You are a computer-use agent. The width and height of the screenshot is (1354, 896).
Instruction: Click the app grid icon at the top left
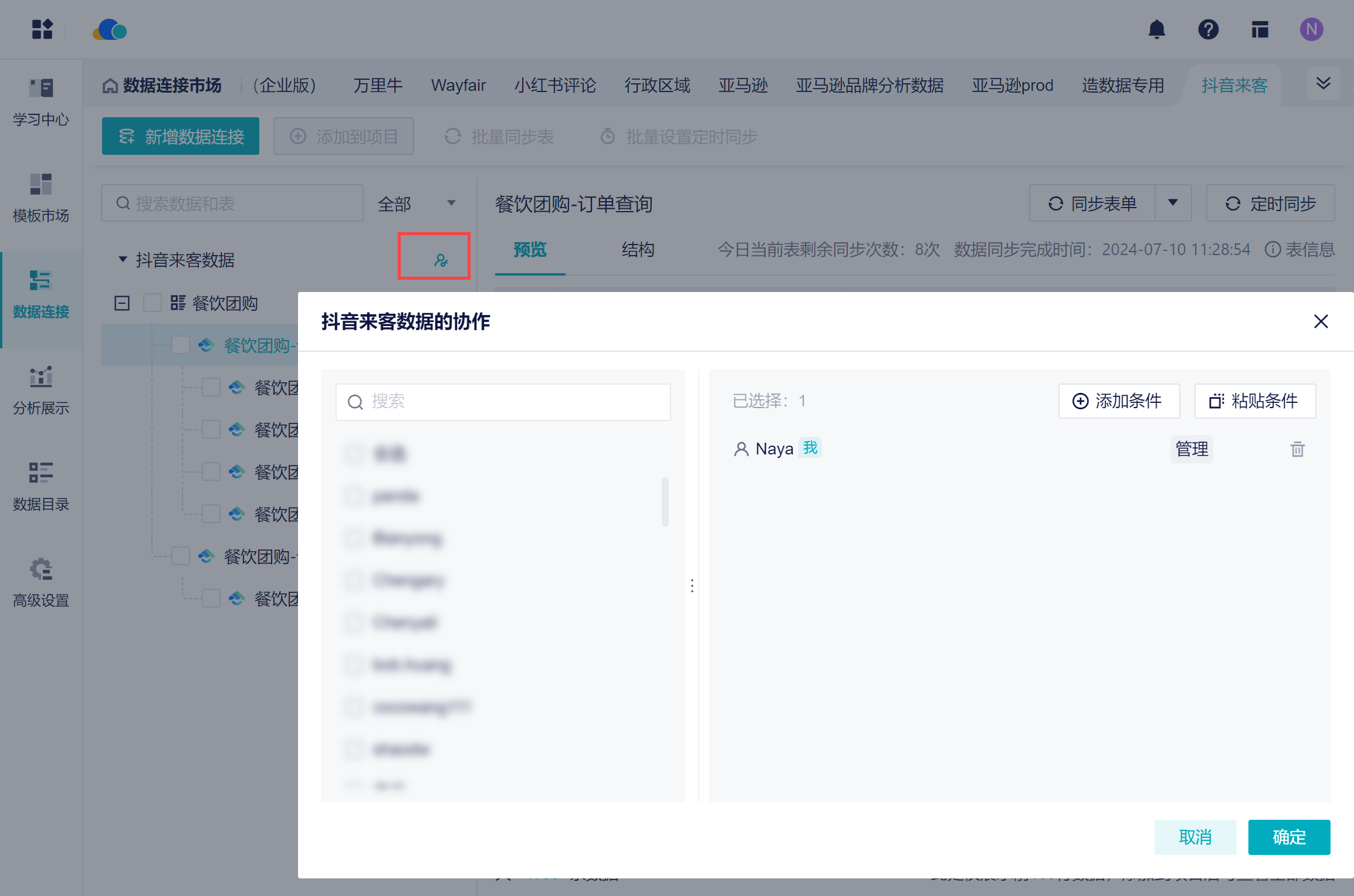tap(42, 29)
